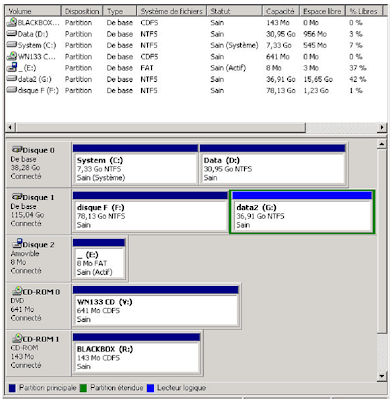
Task: Click the Disque 2 removable disk icon
Action: tap(17, 243)
